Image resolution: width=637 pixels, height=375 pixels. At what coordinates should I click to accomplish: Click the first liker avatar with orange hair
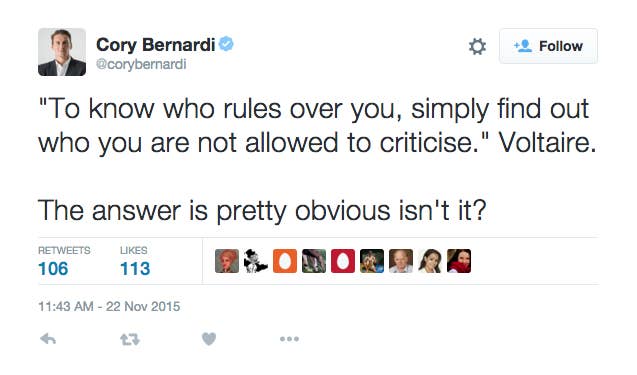(227, 261)
